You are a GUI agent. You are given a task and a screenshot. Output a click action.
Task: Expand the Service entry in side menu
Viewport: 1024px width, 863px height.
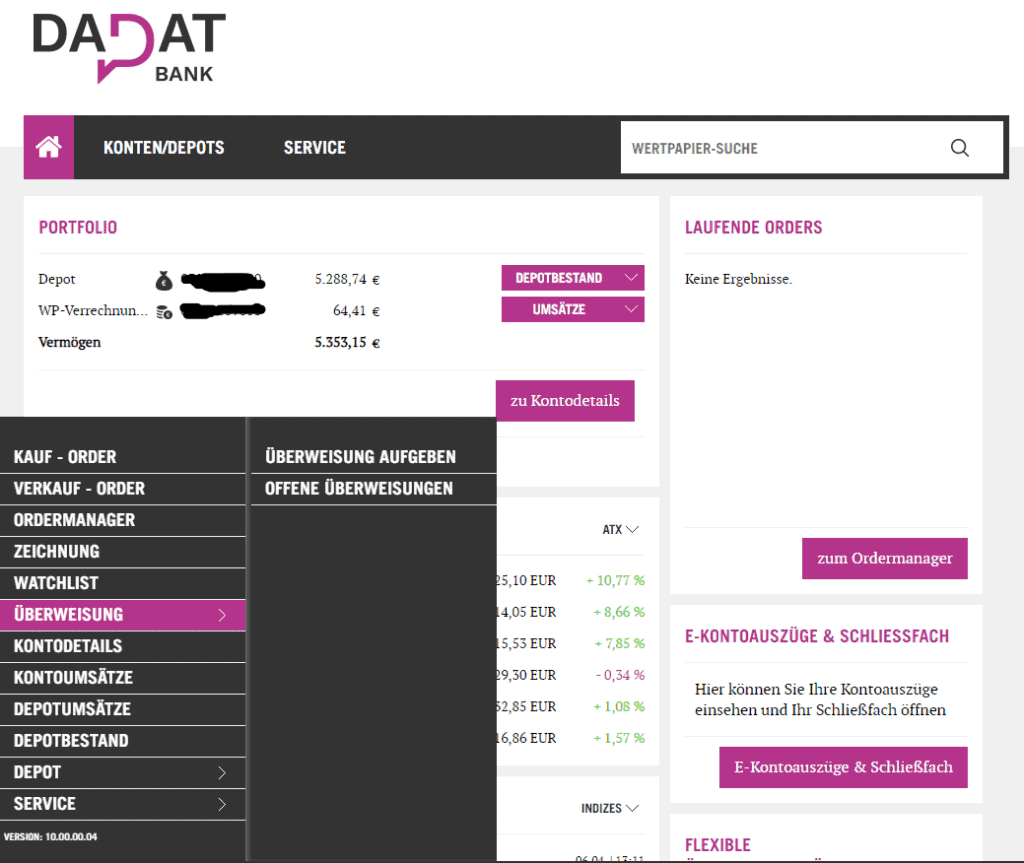(x=122, y=804)
